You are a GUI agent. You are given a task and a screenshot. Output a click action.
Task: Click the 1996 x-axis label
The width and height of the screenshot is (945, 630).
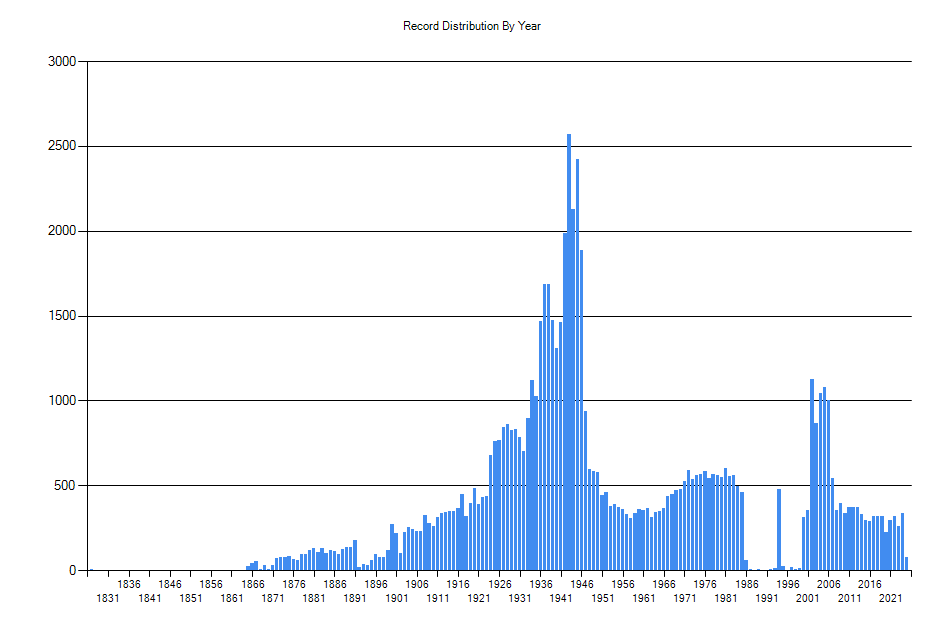pos(788,584)
